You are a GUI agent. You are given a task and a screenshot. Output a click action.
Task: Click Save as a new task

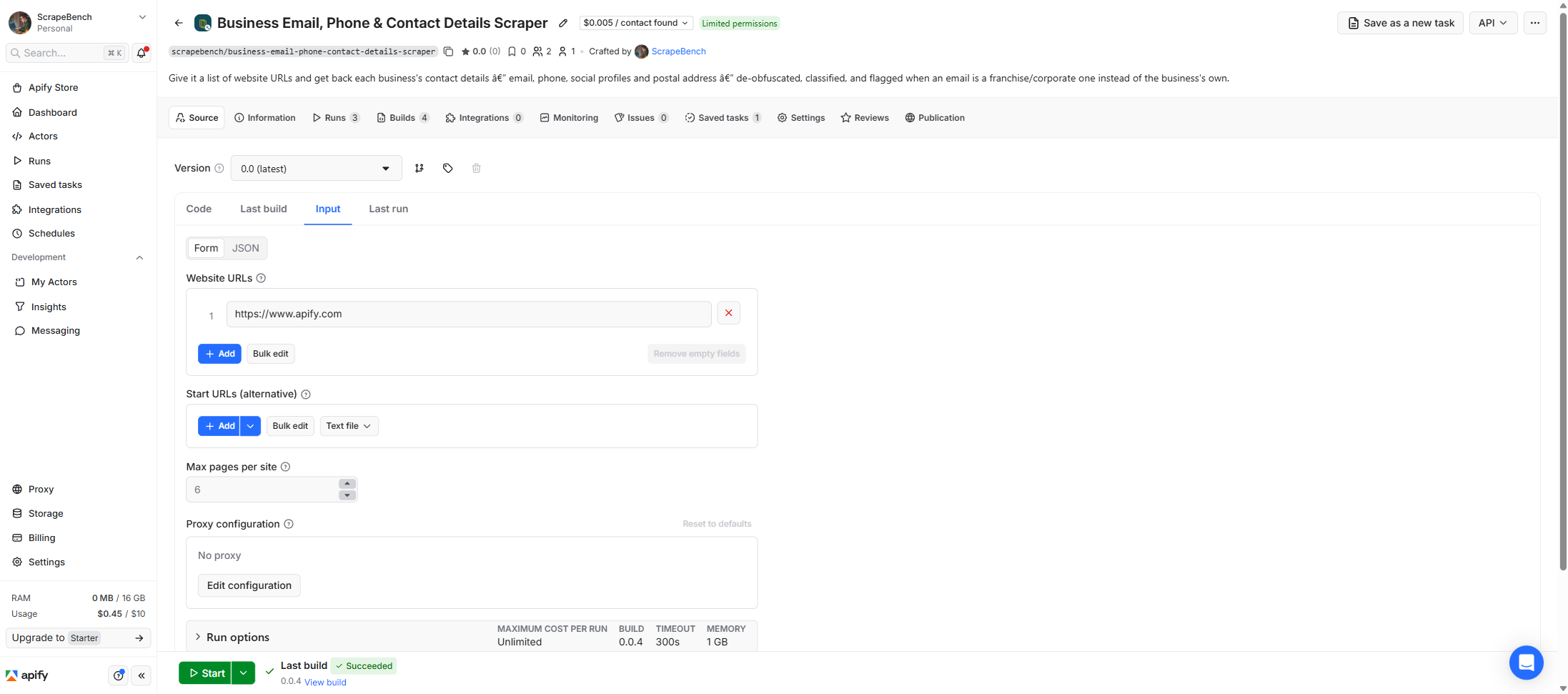1400,23
